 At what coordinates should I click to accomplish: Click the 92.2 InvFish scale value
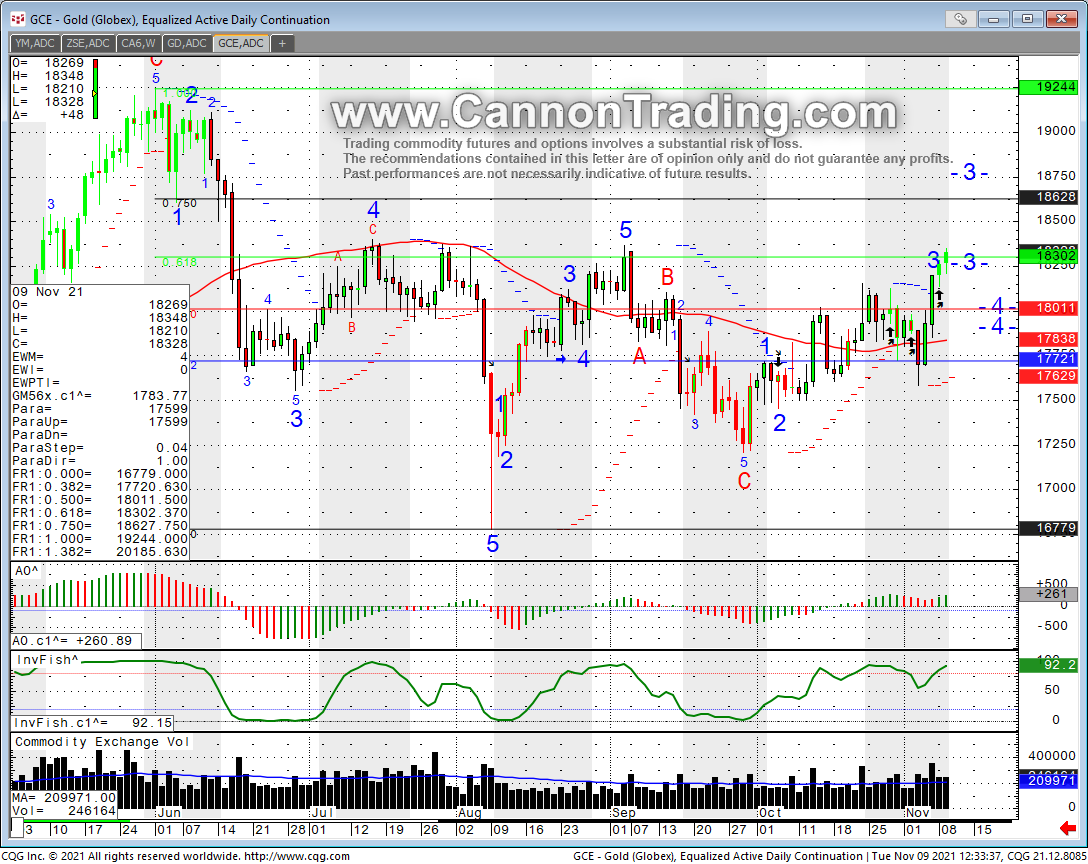[1047, 666]
